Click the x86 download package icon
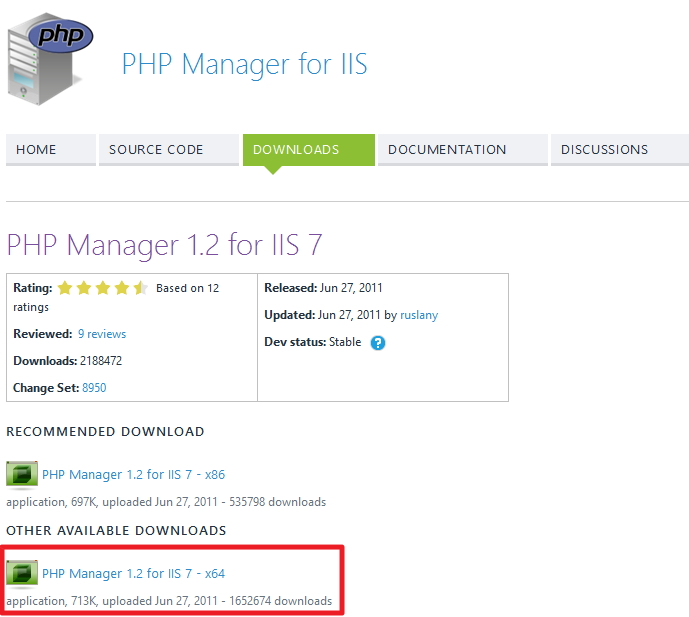689x617 pixels. click(x=22, y=475)
